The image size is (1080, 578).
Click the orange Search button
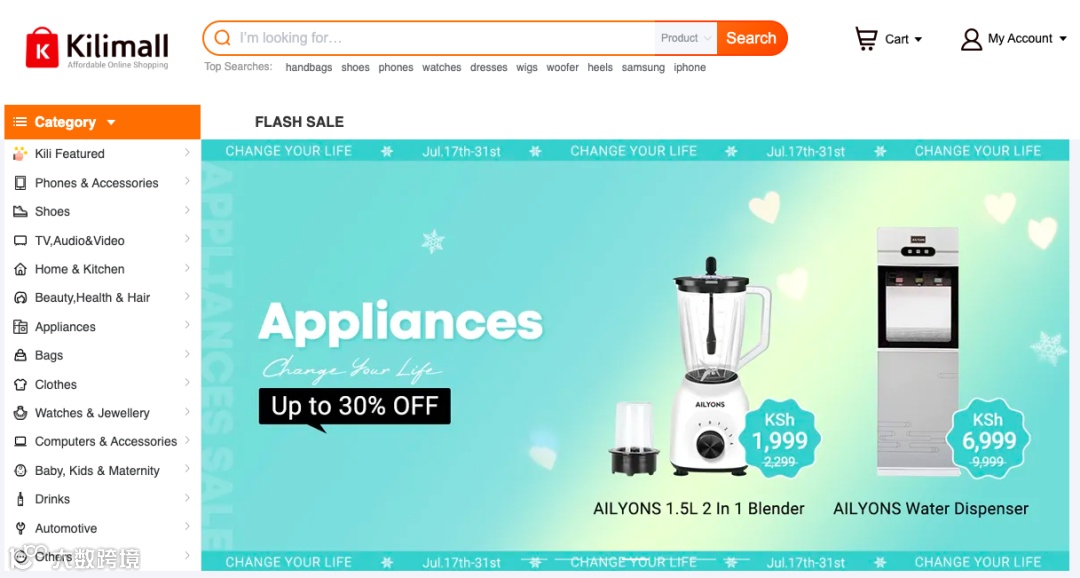coord(751,38)
